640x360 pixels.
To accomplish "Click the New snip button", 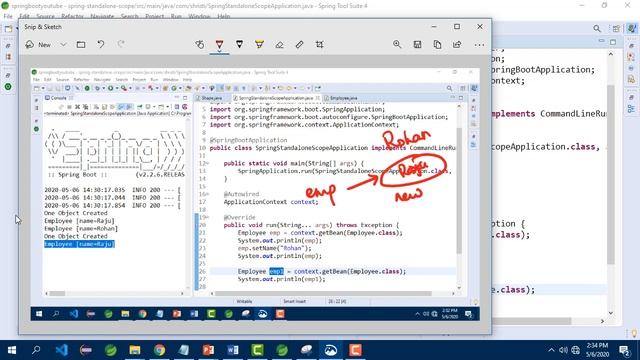I will click(38, 44).
